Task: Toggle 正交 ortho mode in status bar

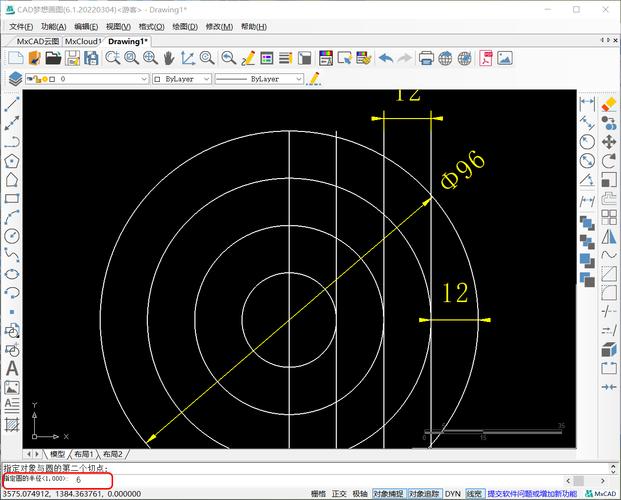Action: [339, 493]
